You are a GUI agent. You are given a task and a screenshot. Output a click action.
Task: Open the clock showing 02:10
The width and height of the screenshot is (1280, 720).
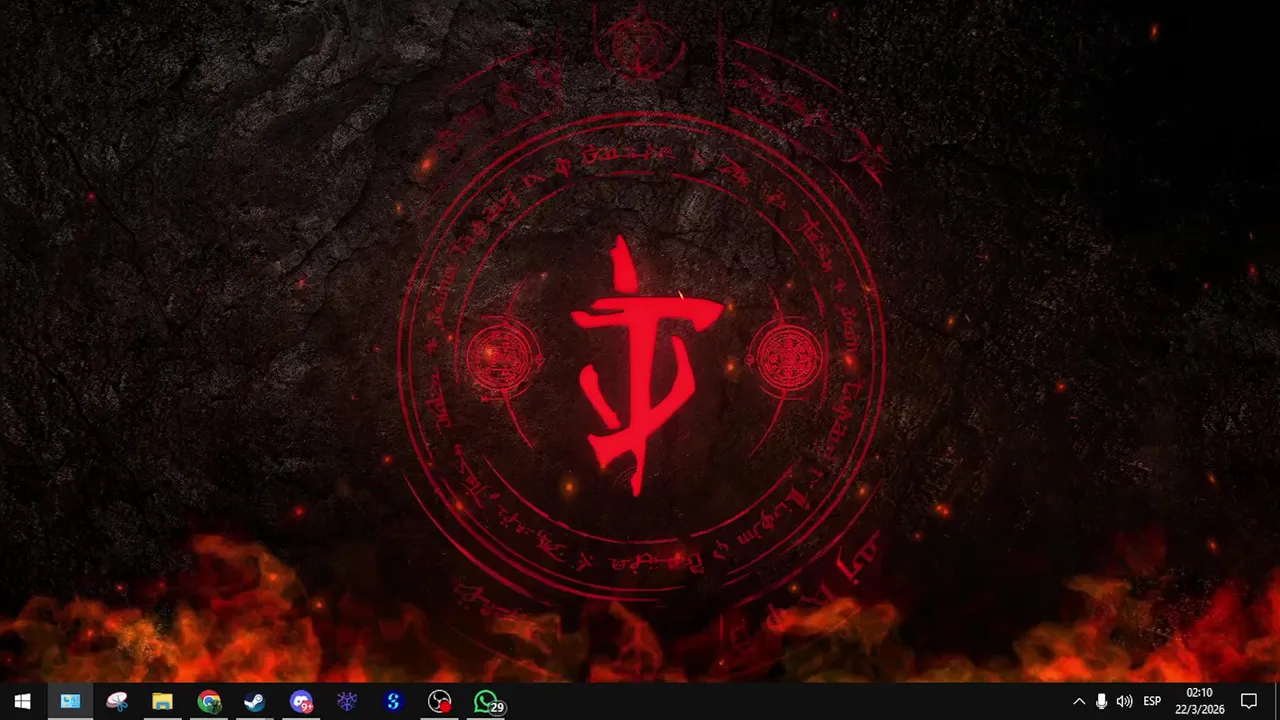(1199, 702)
